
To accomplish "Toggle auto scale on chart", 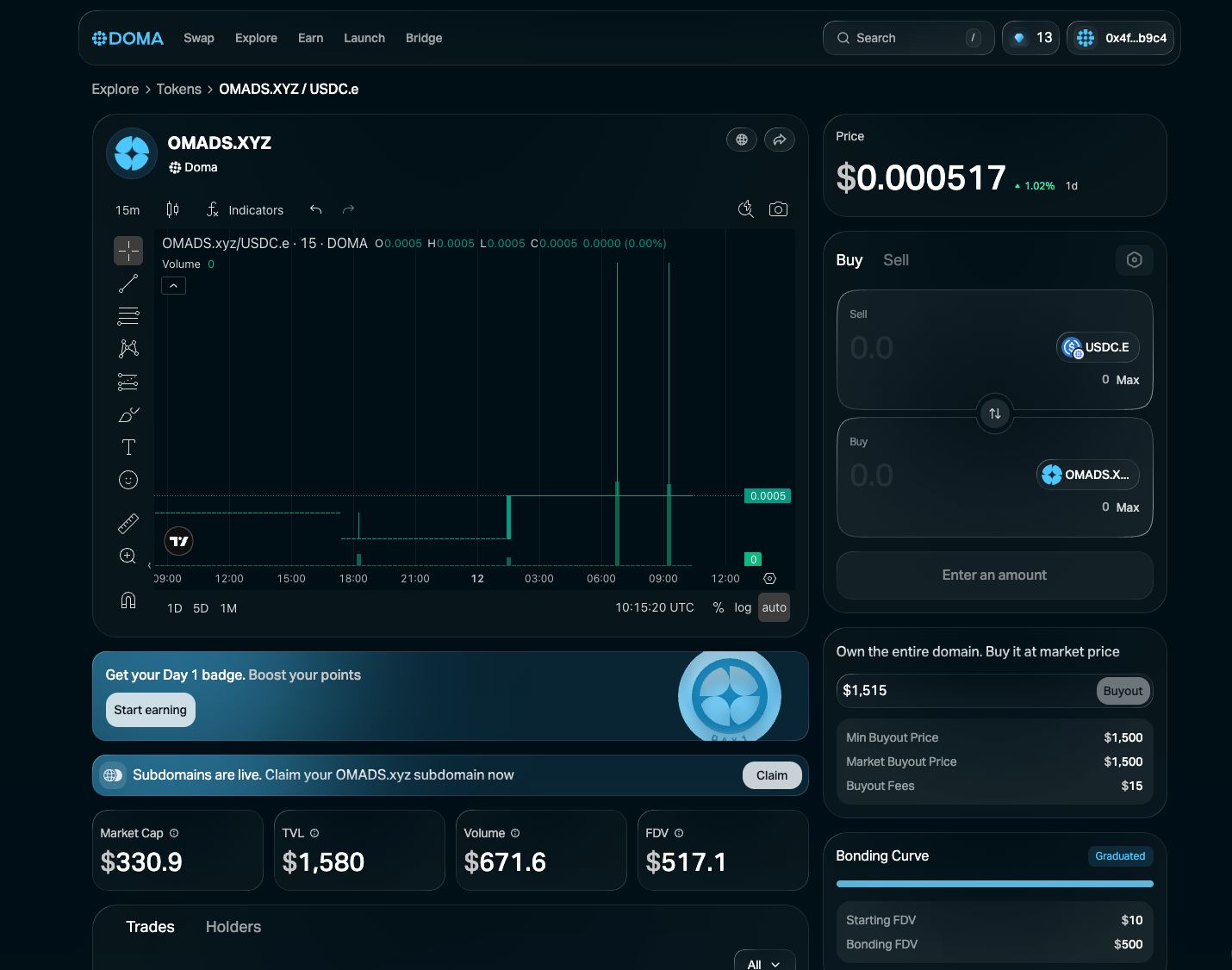I will [775, 607].
